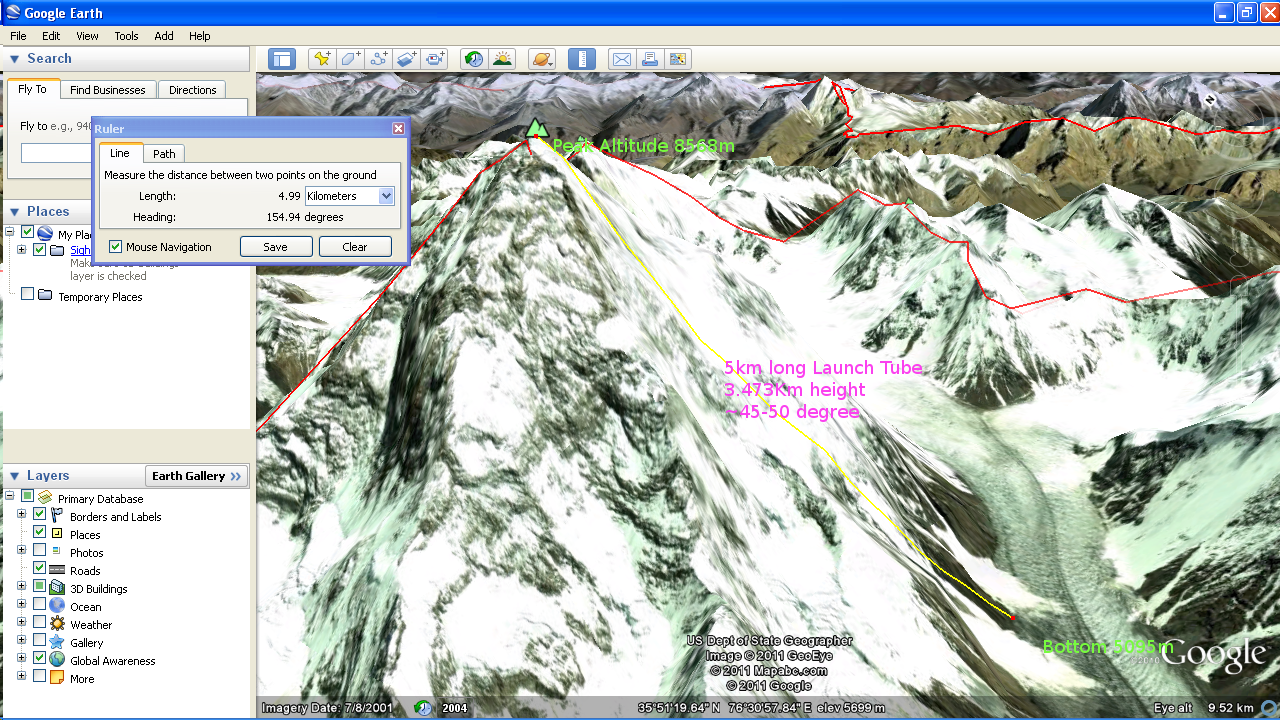Viewport: 1280px width, 720px height.
Task: Open the Edit menu
Action: coord(51,36)
